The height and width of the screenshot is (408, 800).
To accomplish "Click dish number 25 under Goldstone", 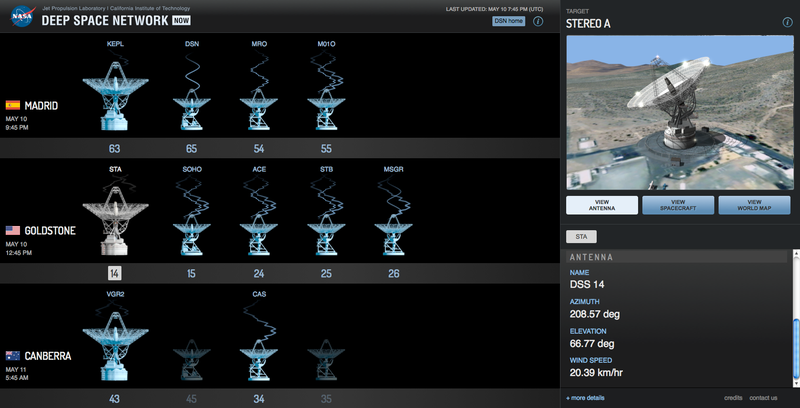I will pos(326,274).
